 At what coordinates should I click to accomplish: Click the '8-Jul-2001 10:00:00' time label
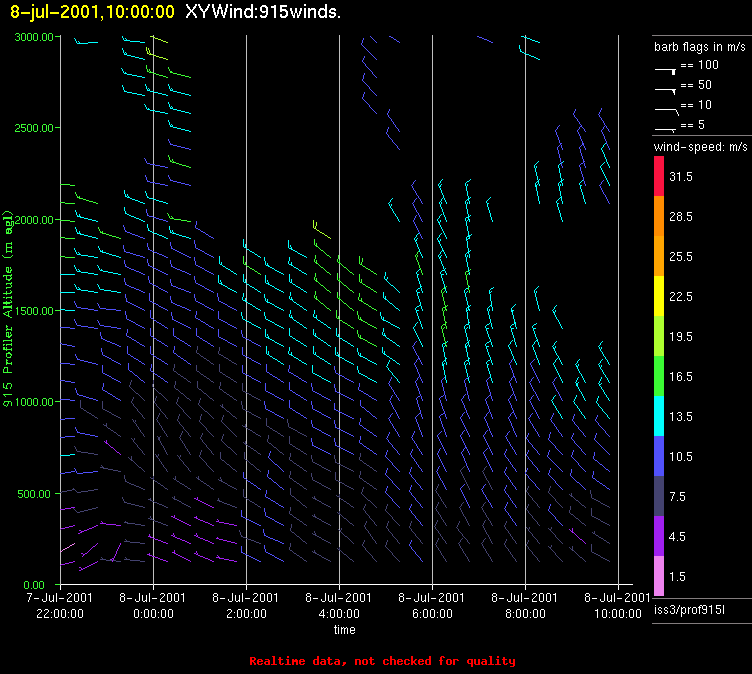tap(618, 605)
